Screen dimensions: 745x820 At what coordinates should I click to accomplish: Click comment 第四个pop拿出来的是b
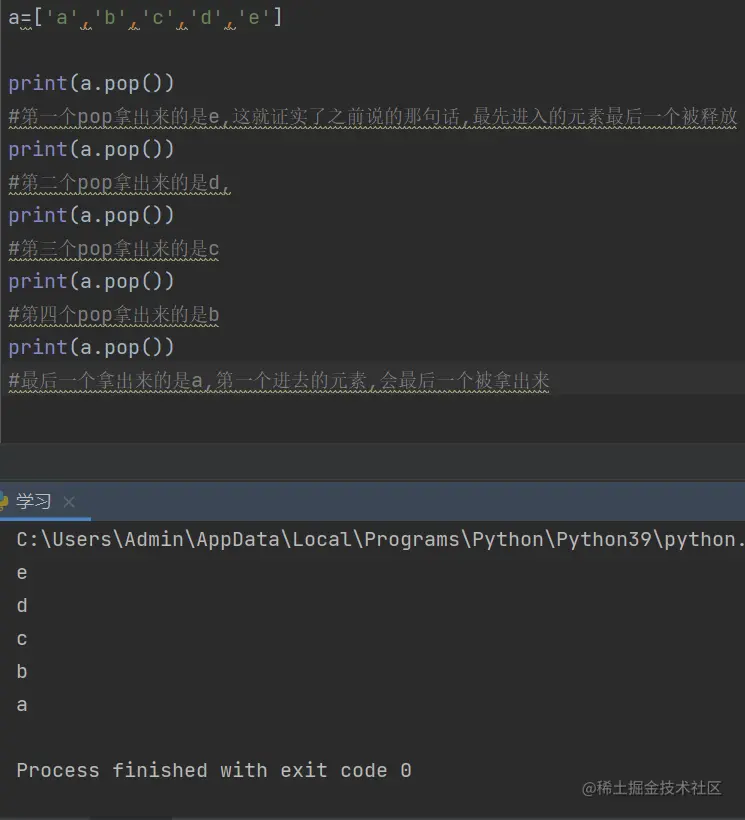[113, 314]
